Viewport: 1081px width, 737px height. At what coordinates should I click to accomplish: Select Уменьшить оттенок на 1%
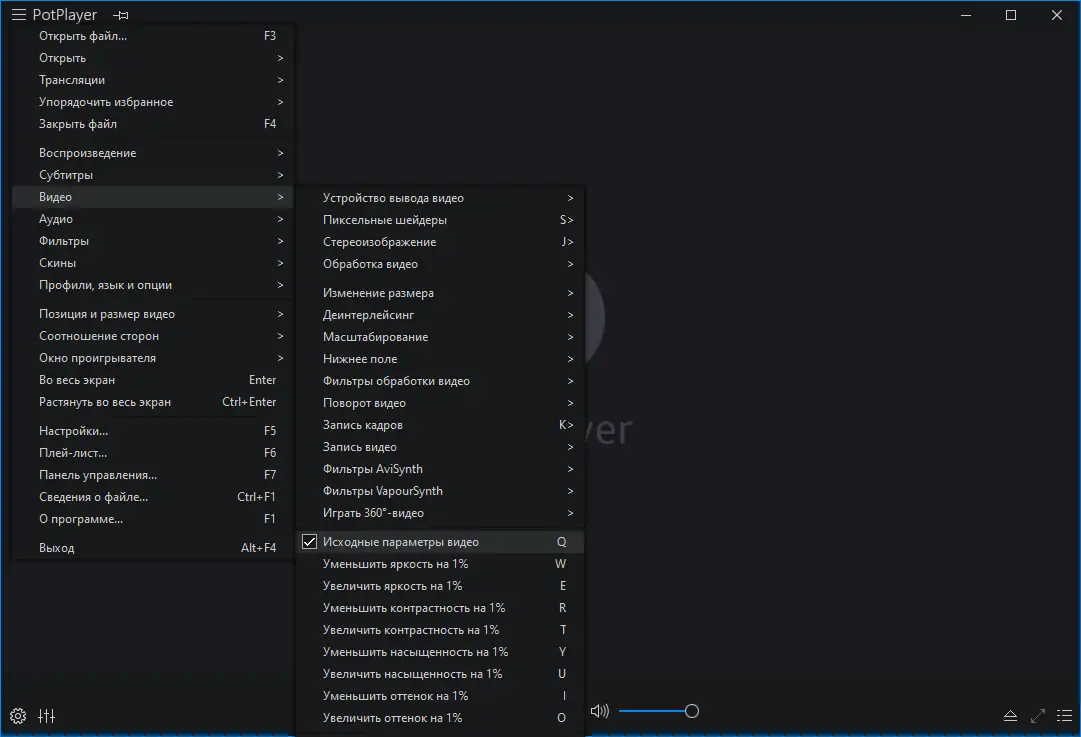(x=440, y=696)
